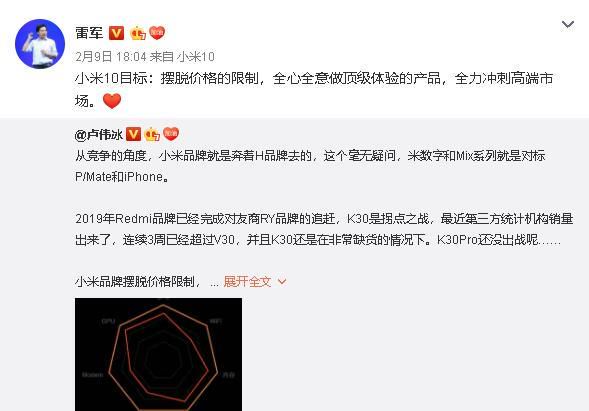Open the post options chevron menu
The image size is (589, 411).
568,24
